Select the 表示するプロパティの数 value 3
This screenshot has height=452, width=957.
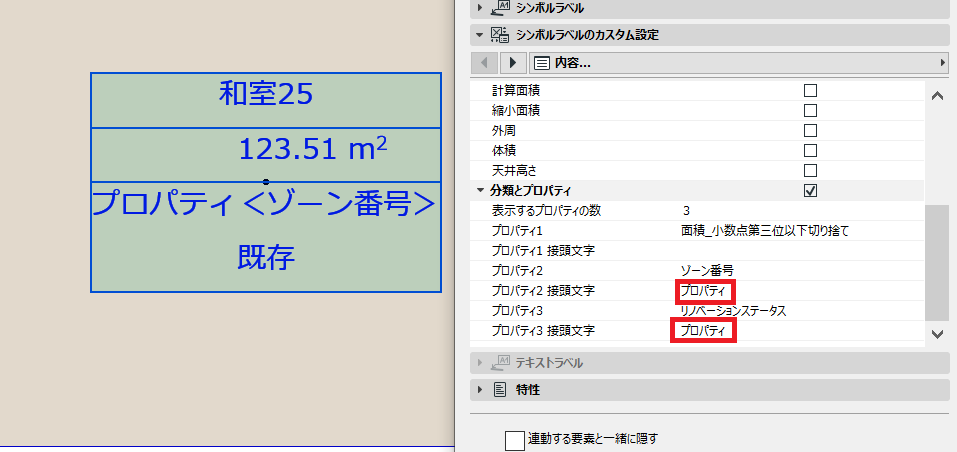point(687,211)
